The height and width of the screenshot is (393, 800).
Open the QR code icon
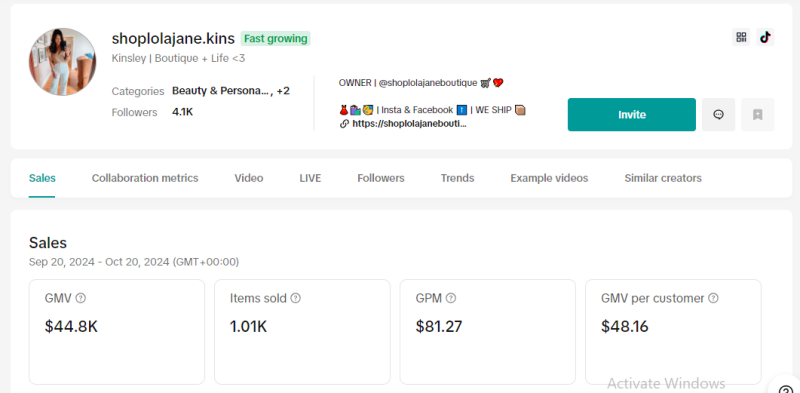(741, 37)
